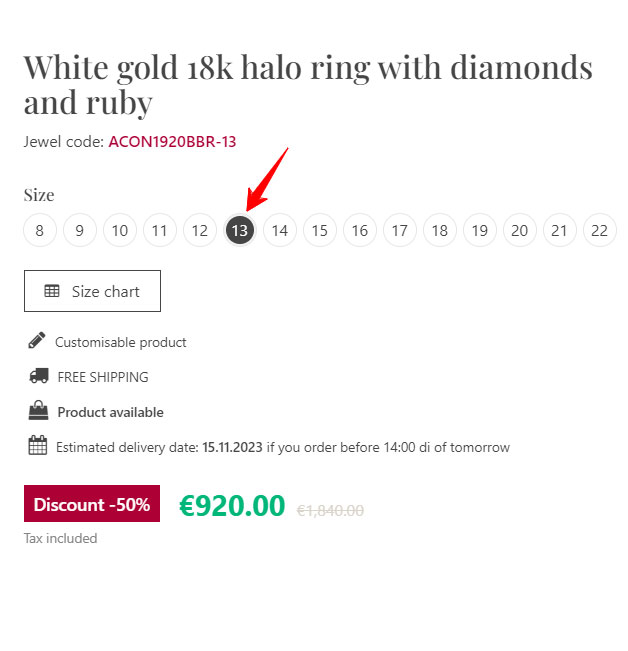
Task: Select ring size 8
Action: (x=40, y=230)
